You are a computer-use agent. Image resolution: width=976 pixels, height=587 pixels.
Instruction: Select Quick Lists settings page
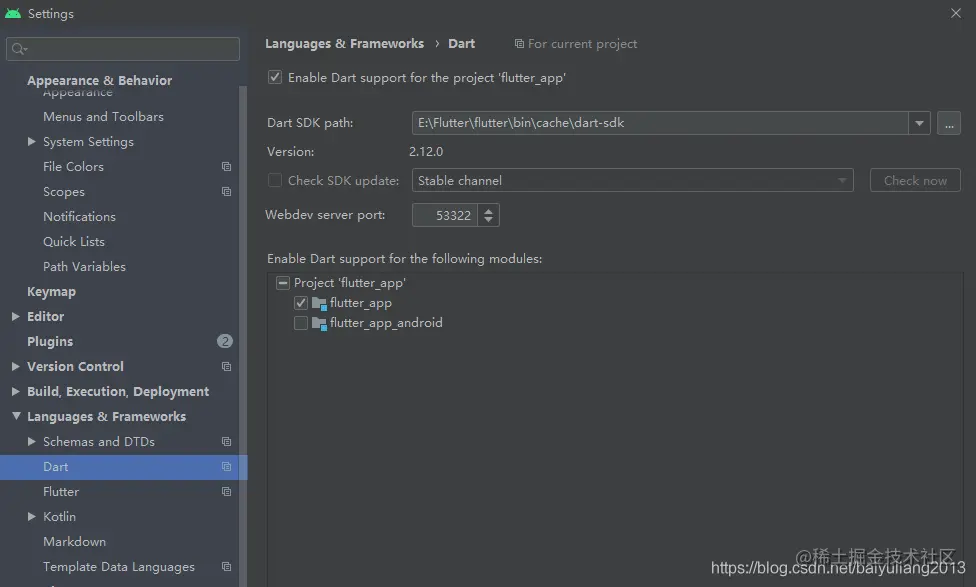pyautogui.click(x=73, y=242)
